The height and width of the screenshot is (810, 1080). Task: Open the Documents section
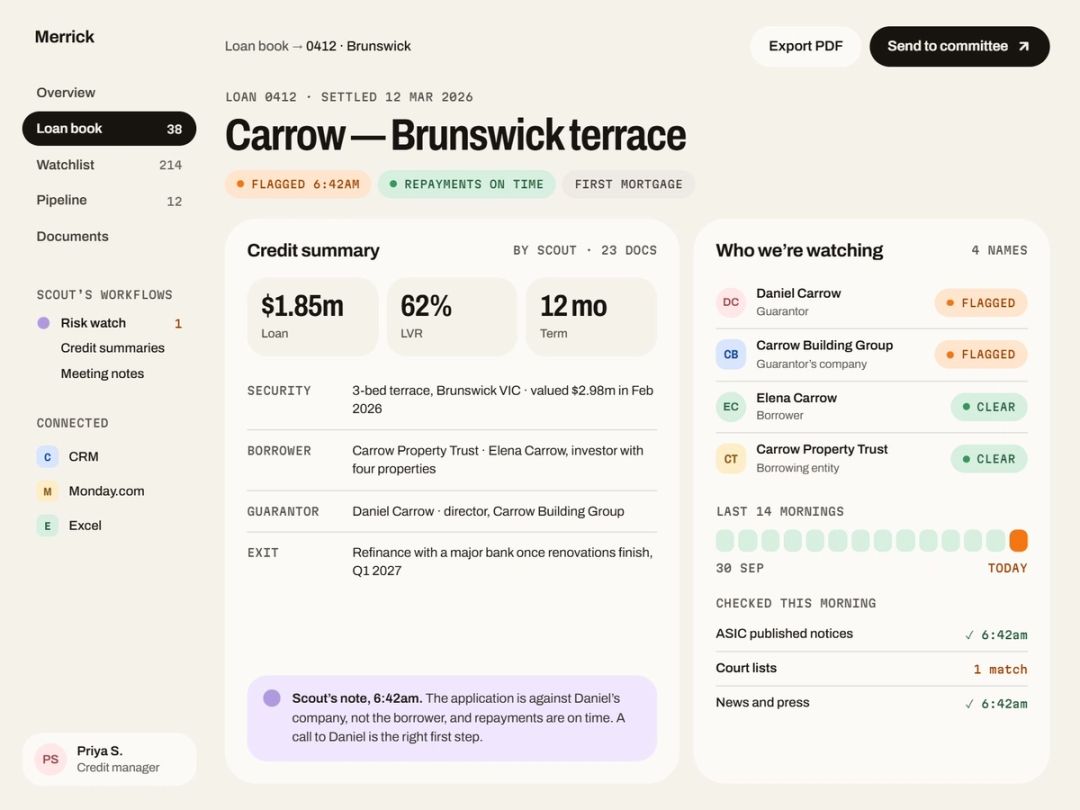coord(72,236)
